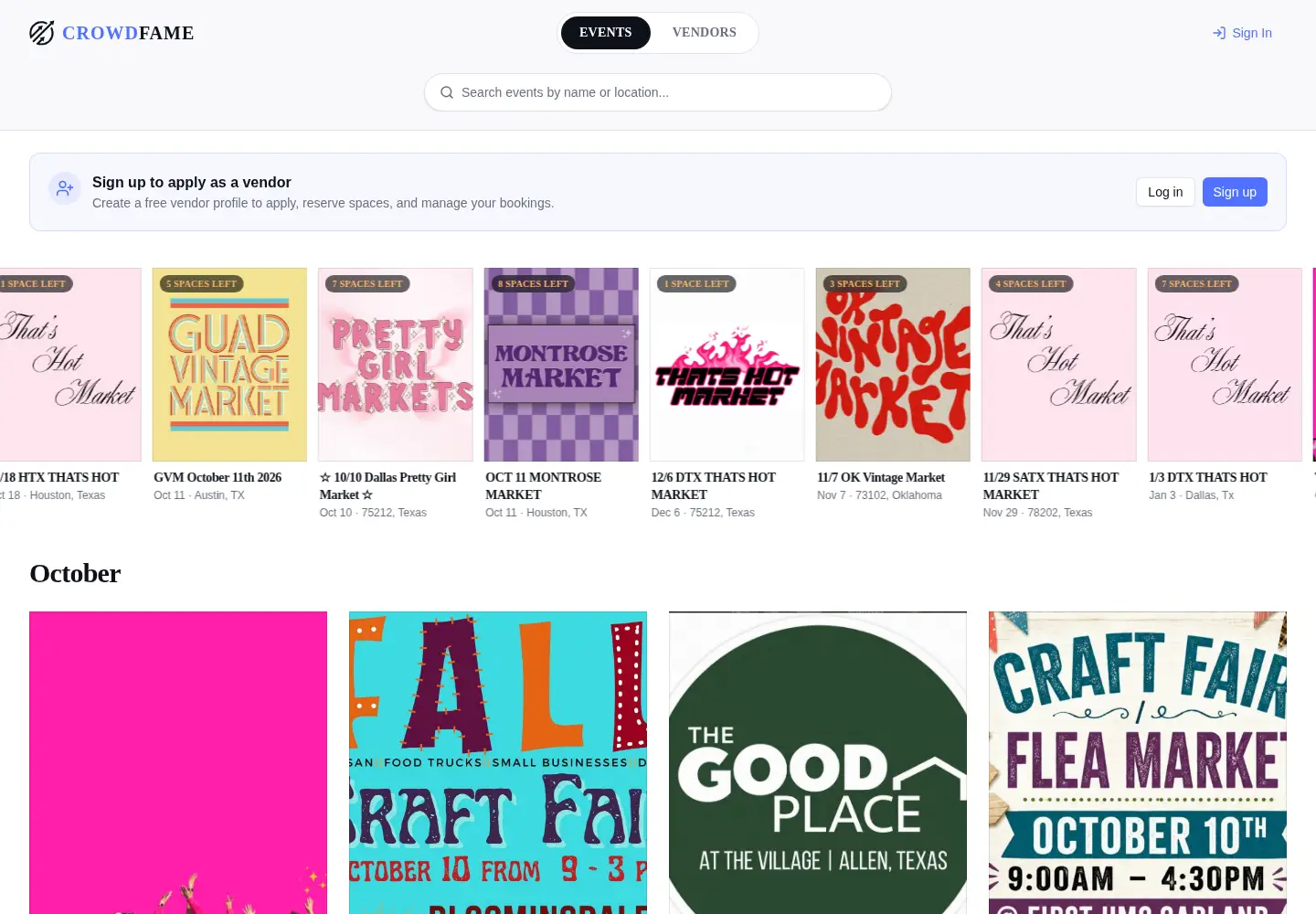This screenshot has height=914, width=1316.
Task: Click the 12/6 DTX THATS HOT MARKET title
Action: [x=713, y=486]
